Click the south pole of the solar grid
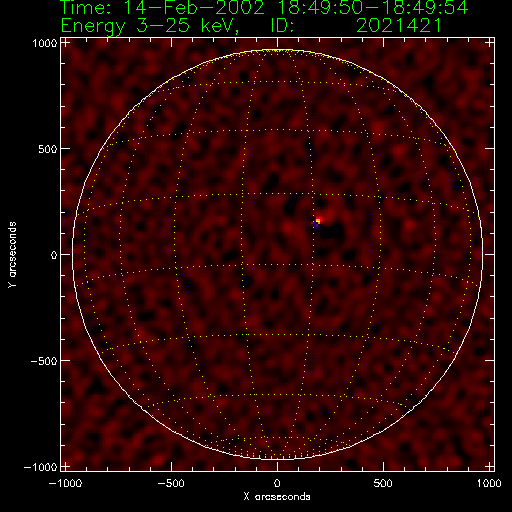This screenshot has width=512, height=512. (x=277, y=457)
